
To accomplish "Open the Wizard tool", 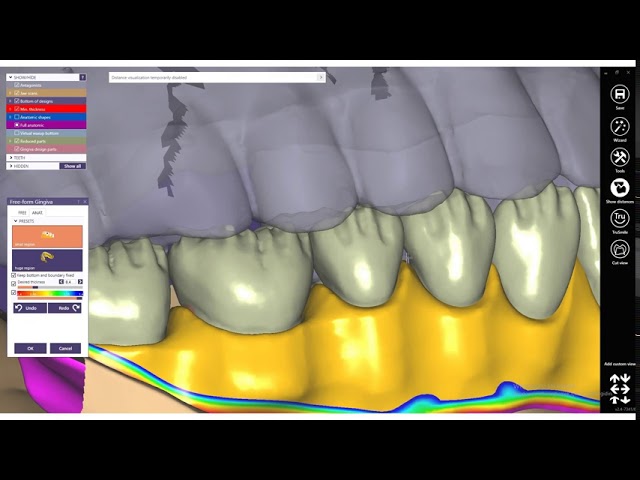I will [x=619, y=128].
